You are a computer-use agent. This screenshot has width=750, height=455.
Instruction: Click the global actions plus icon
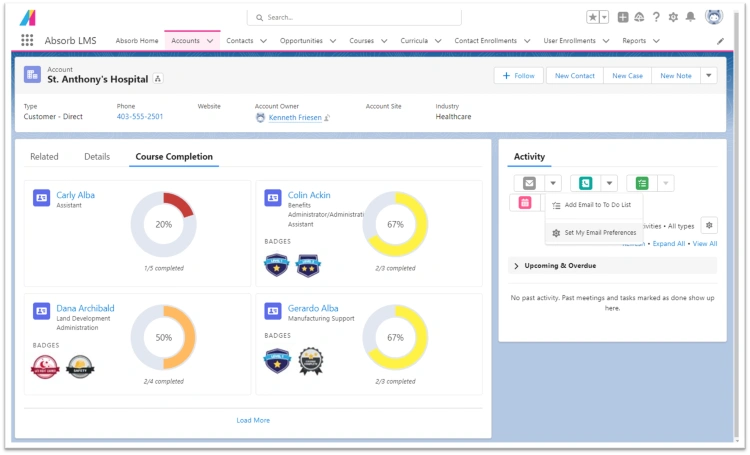(623, 17)
